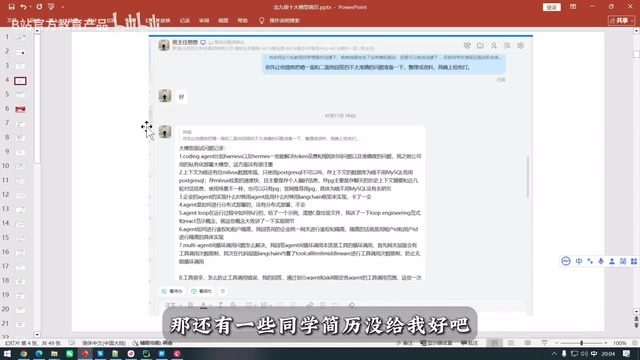This screenshot has height=360, width=640.
Task: Click the volume icon in system tray
Action: [584, 354]
